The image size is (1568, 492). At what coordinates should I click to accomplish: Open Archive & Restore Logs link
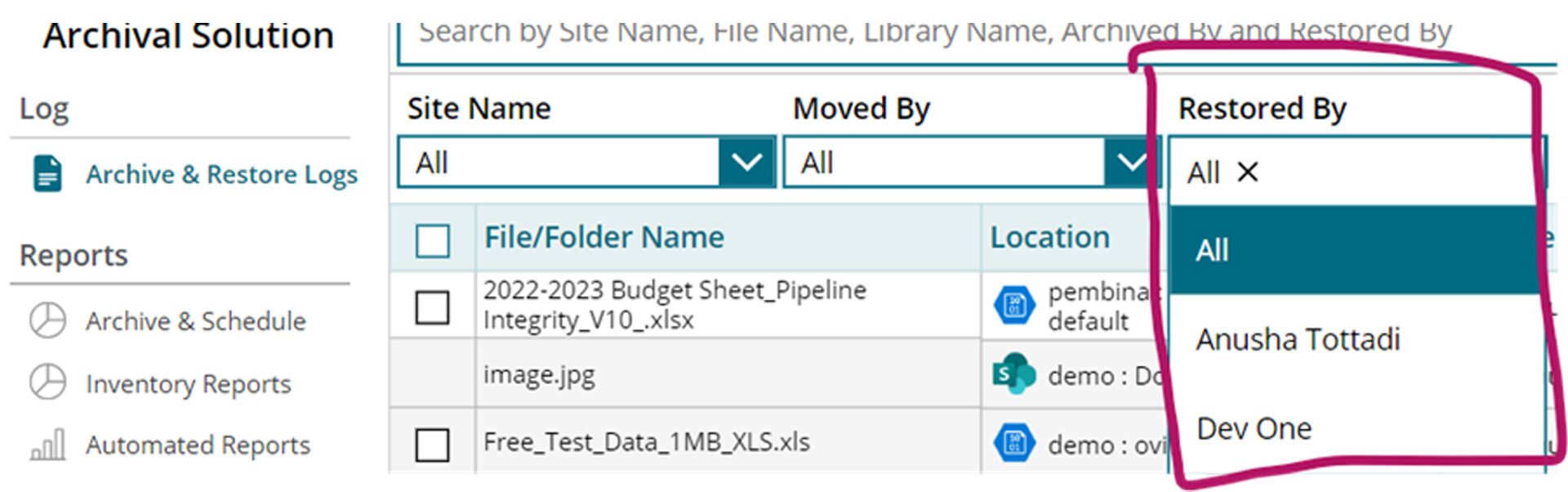tap(221, 174)
